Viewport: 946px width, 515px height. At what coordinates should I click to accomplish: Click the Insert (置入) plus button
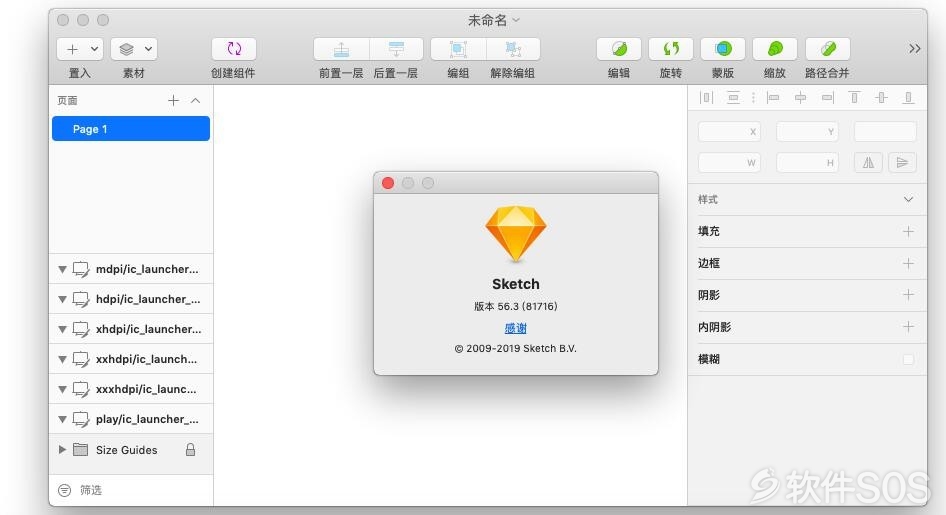tap(72, 49)
